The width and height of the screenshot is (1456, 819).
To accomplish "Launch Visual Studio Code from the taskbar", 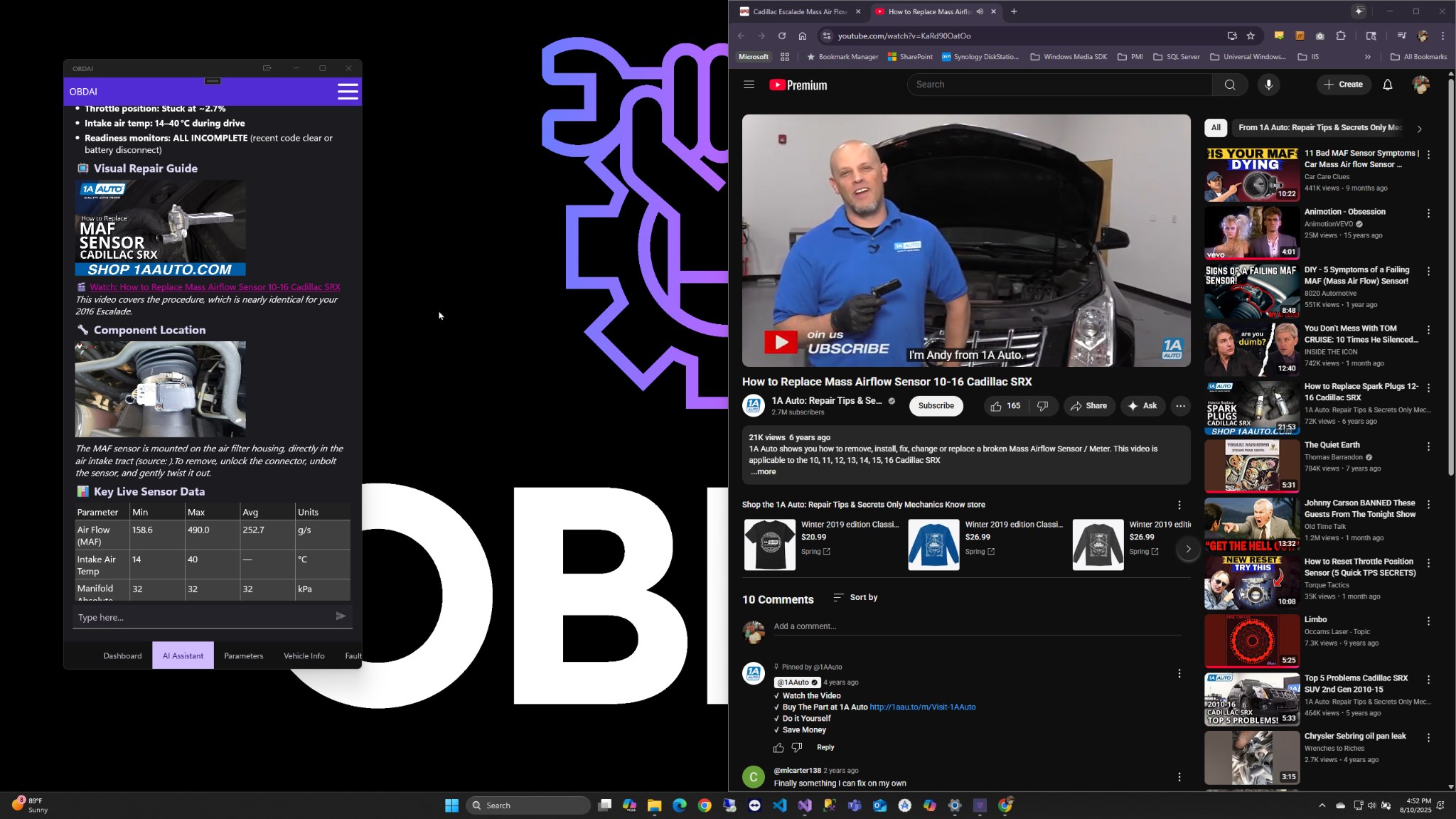I will tap(780, 805).
